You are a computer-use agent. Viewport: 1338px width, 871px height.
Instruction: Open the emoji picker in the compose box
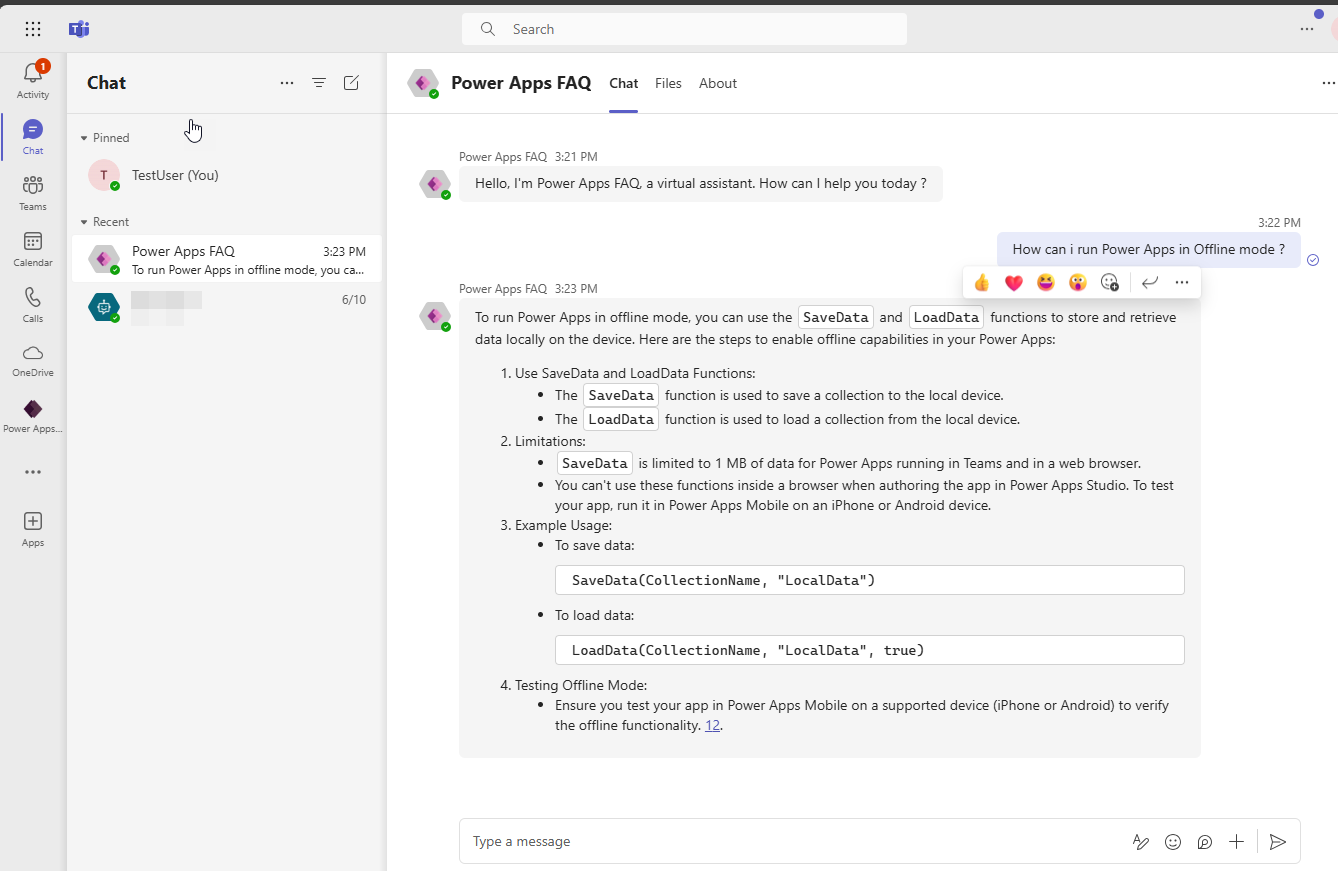point(1173,841)
